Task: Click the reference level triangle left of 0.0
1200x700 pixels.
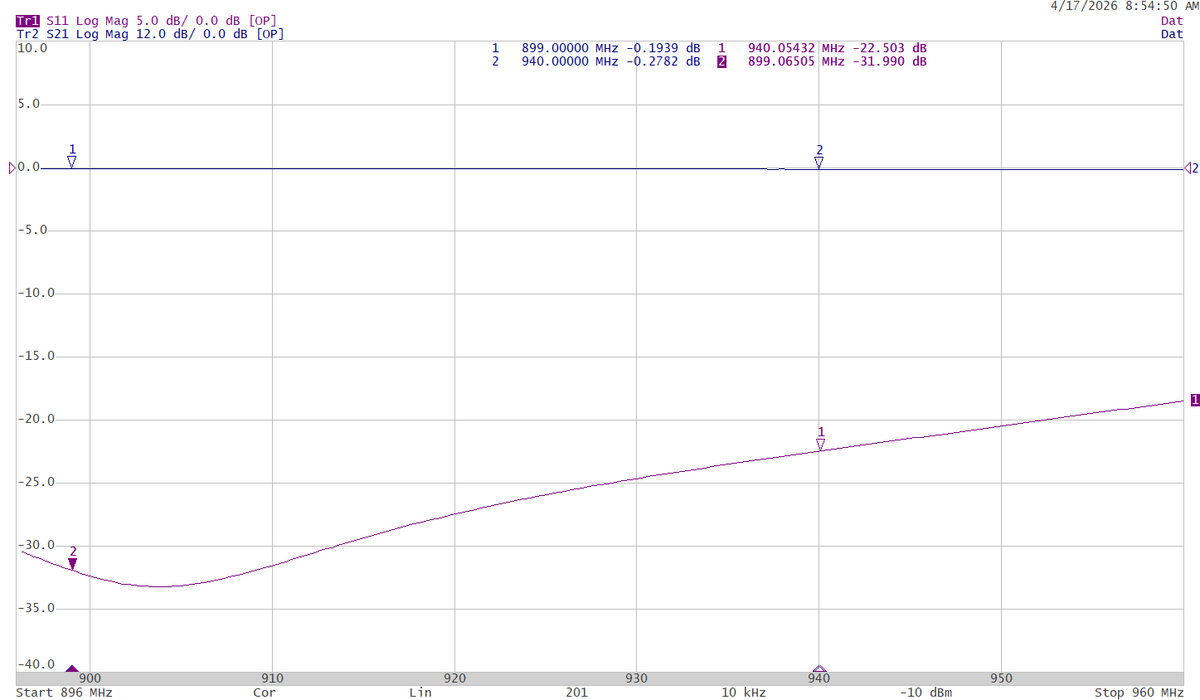Action: tap(12, 168)
